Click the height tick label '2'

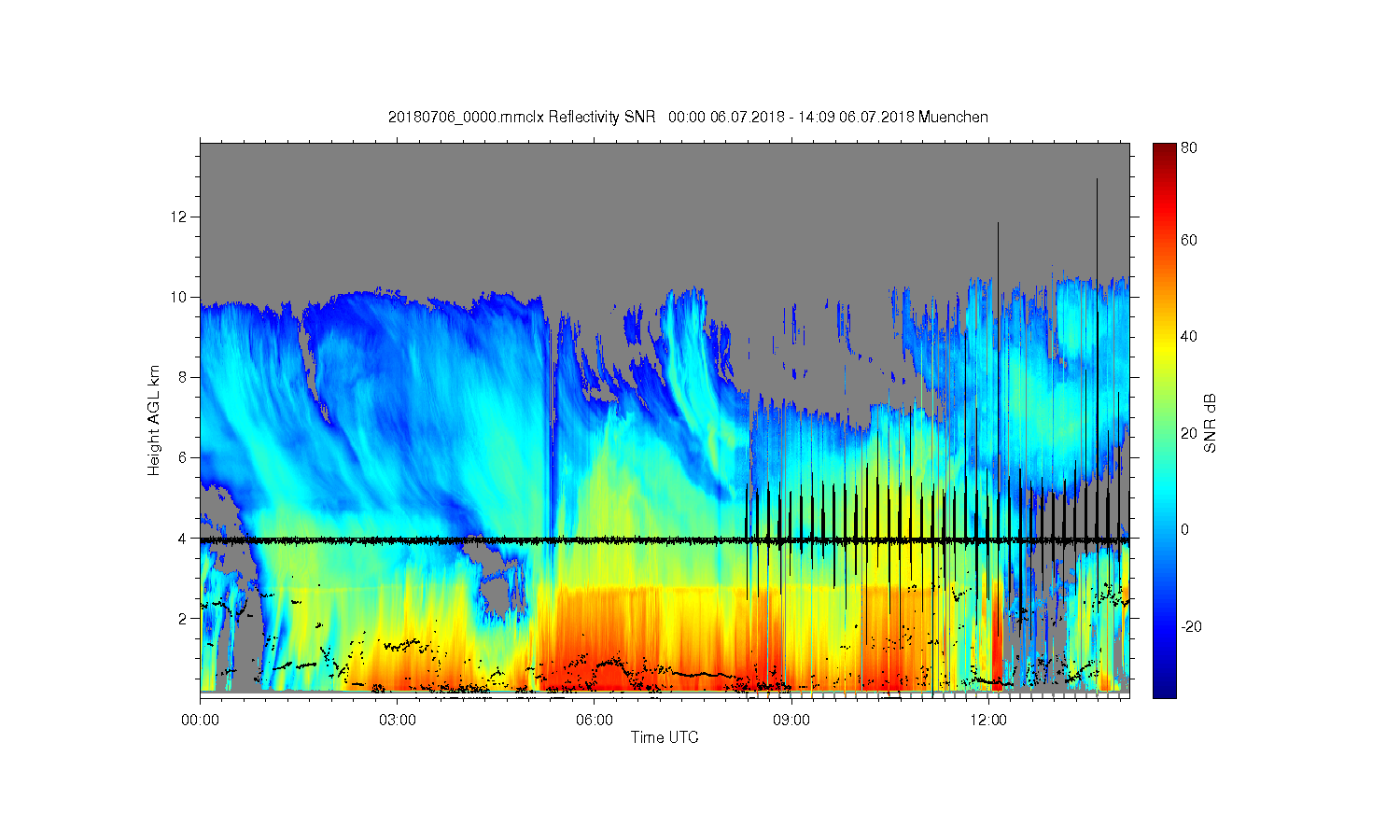pyautogui.click(x=184, y=619)
